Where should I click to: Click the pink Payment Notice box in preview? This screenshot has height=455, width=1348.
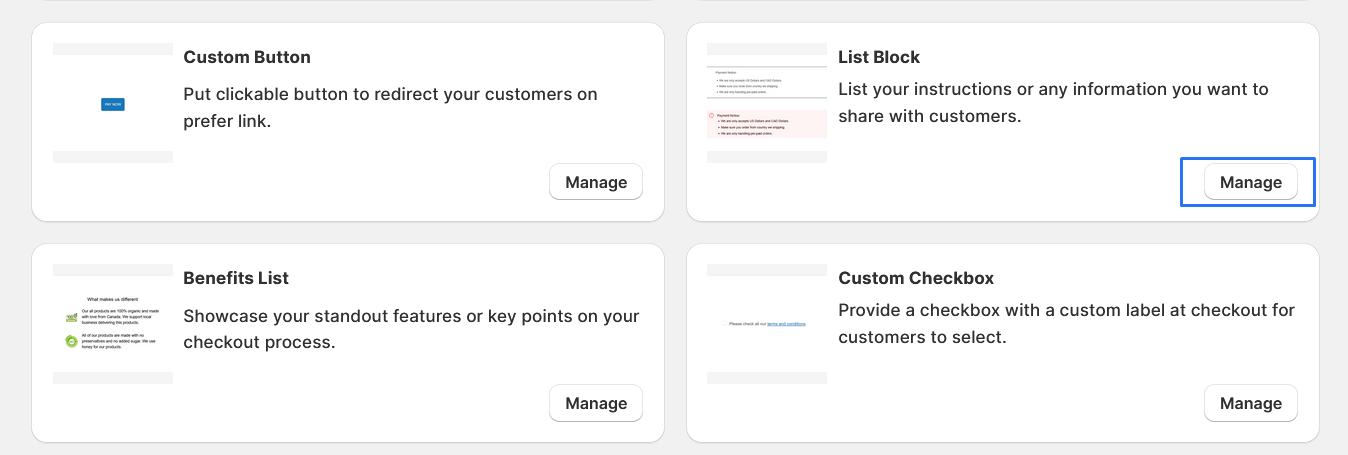click(x=767, y=124)
